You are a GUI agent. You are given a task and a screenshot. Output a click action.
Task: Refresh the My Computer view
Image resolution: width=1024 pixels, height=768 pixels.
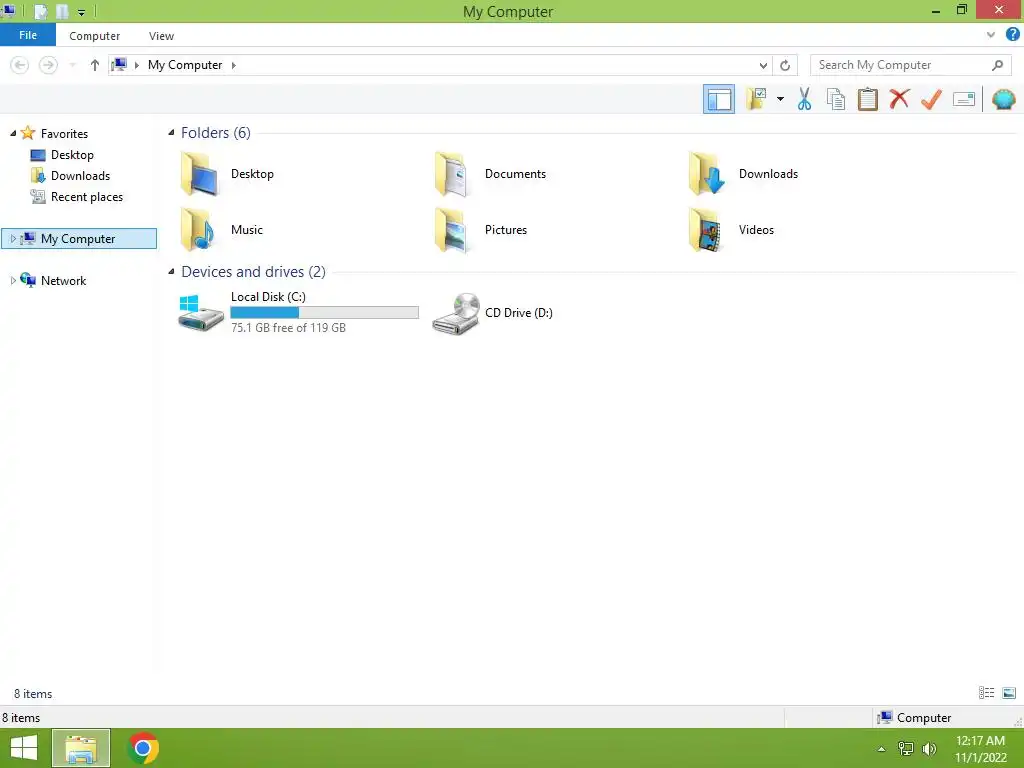coord(785,65)
